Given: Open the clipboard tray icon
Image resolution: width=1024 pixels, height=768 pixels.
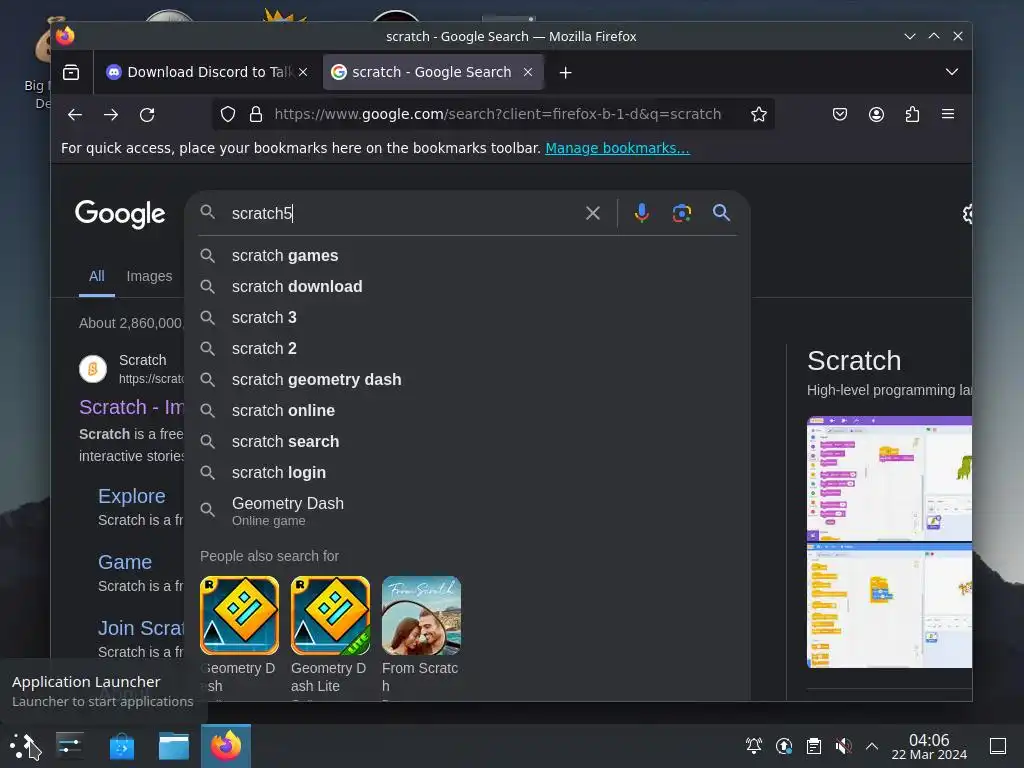Looking at the screenshot, I should [814, 746].
